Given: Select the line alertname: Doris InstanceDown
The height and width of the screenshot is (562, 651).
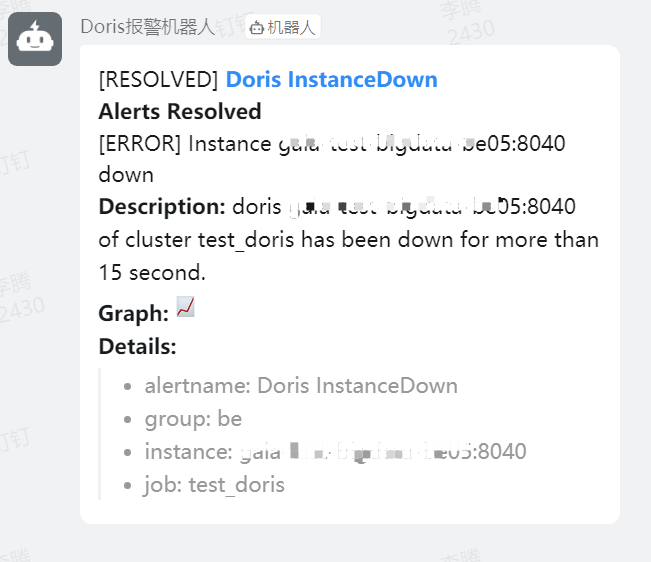Looking at the screenshot, I should [301, 386].
